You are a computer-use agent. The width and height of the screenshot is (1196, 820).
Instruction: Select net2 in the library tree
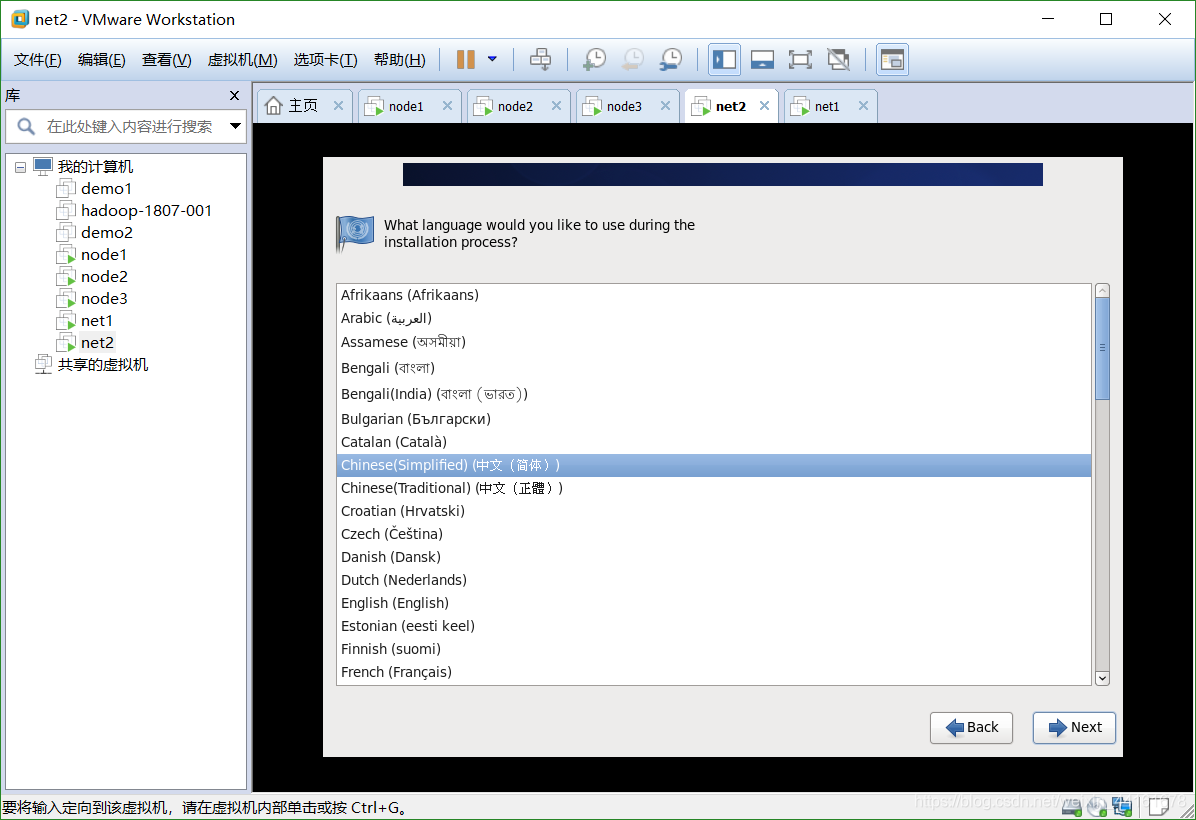tap(97, 343)
